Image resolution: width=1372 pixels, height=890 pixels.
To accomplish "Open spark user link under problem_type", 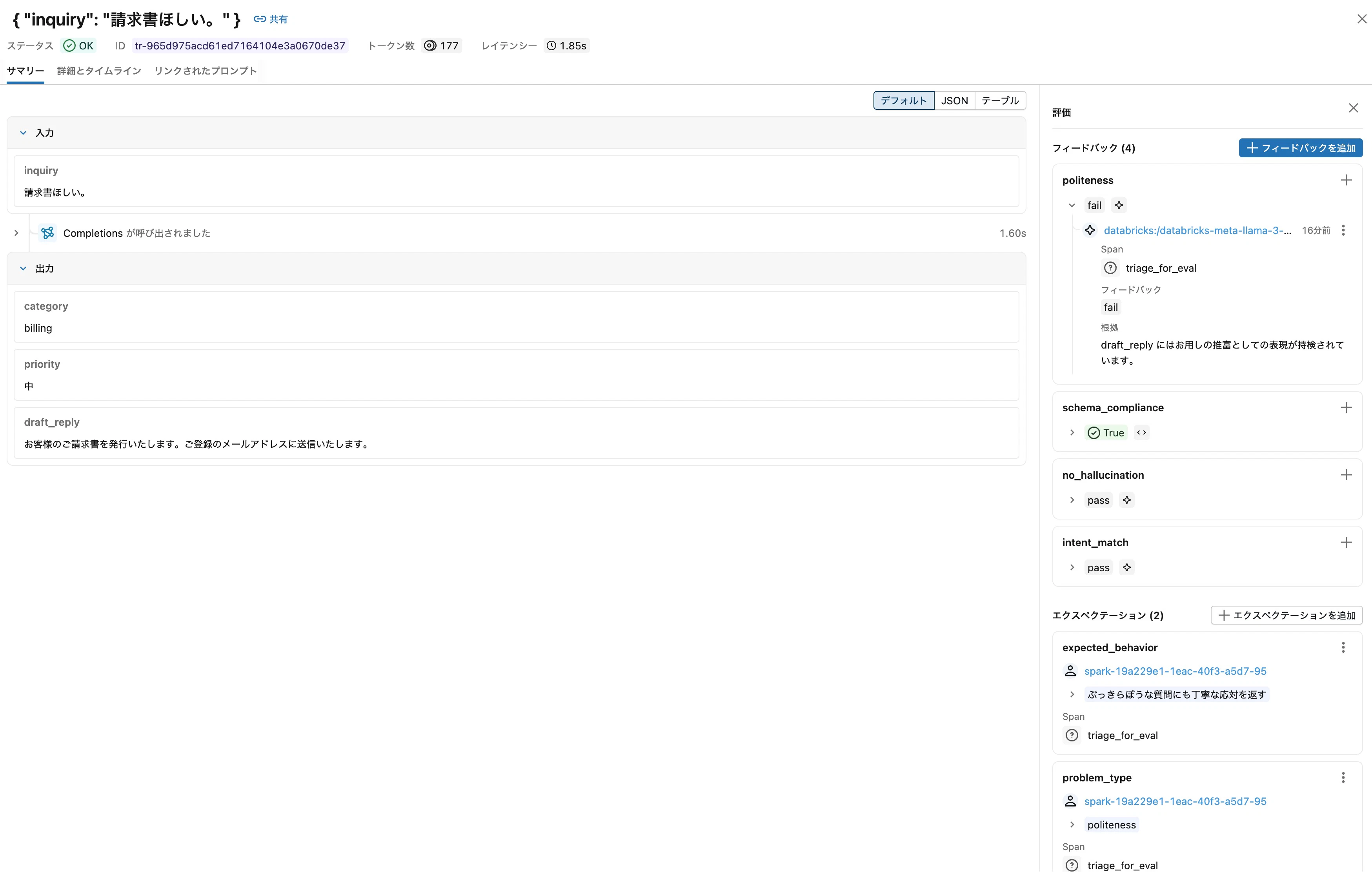I will point(1175,801).
